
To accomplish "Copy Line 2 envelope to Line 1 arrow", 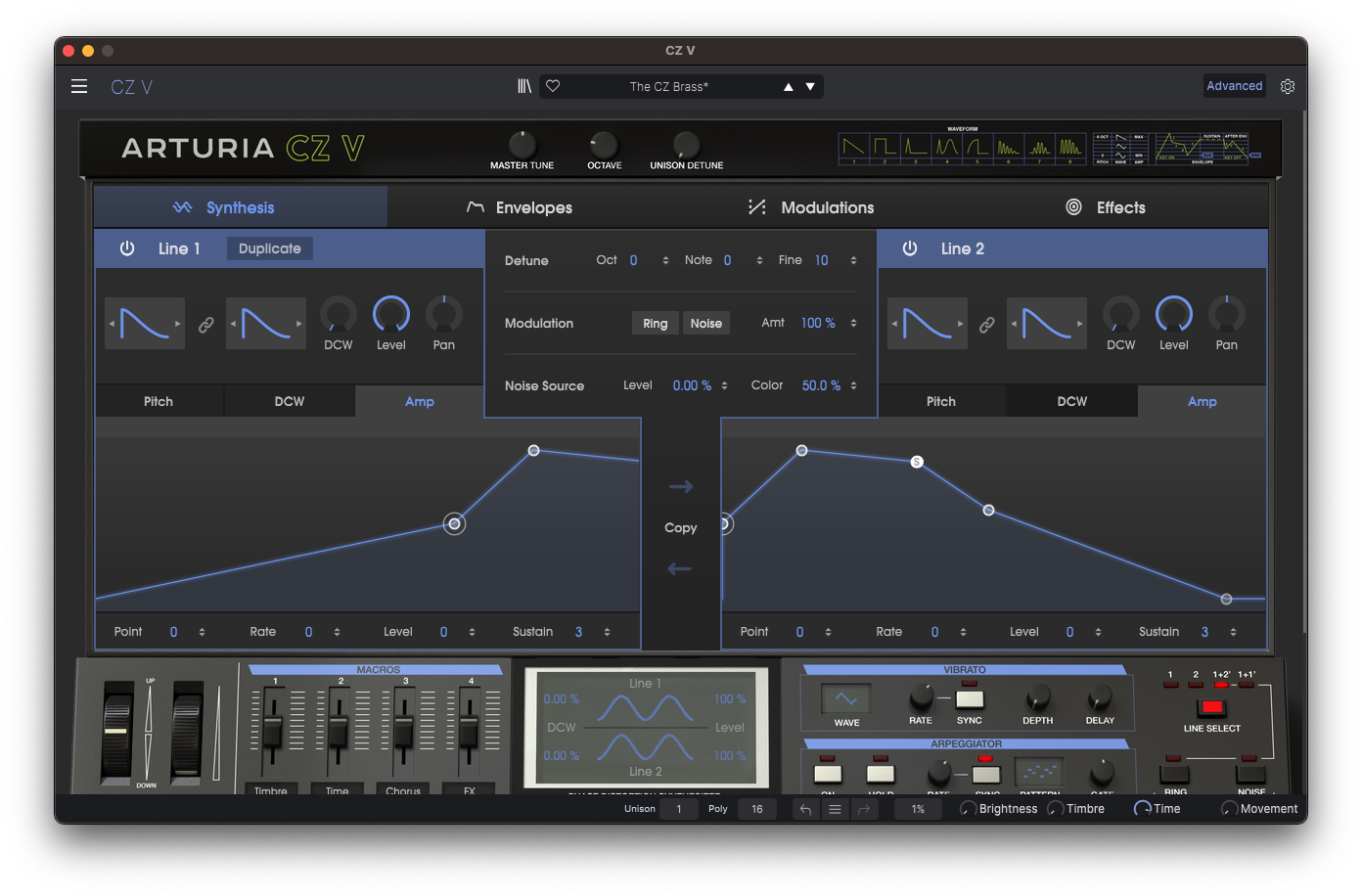I will point(681,568).
